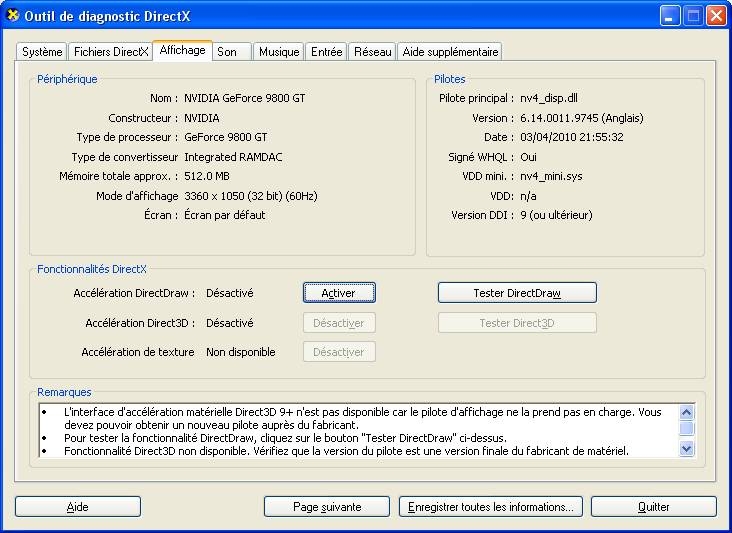Click the Remarques scrollbar thumb
Image resolution: width=732 pixels, height=533 pixels.
click(686, 428)
